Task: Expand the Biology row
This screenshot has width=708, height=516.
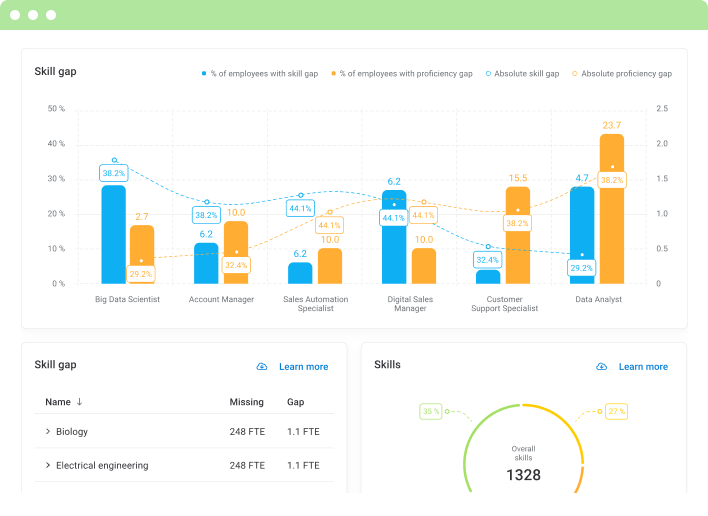Action: pos(48,432)
